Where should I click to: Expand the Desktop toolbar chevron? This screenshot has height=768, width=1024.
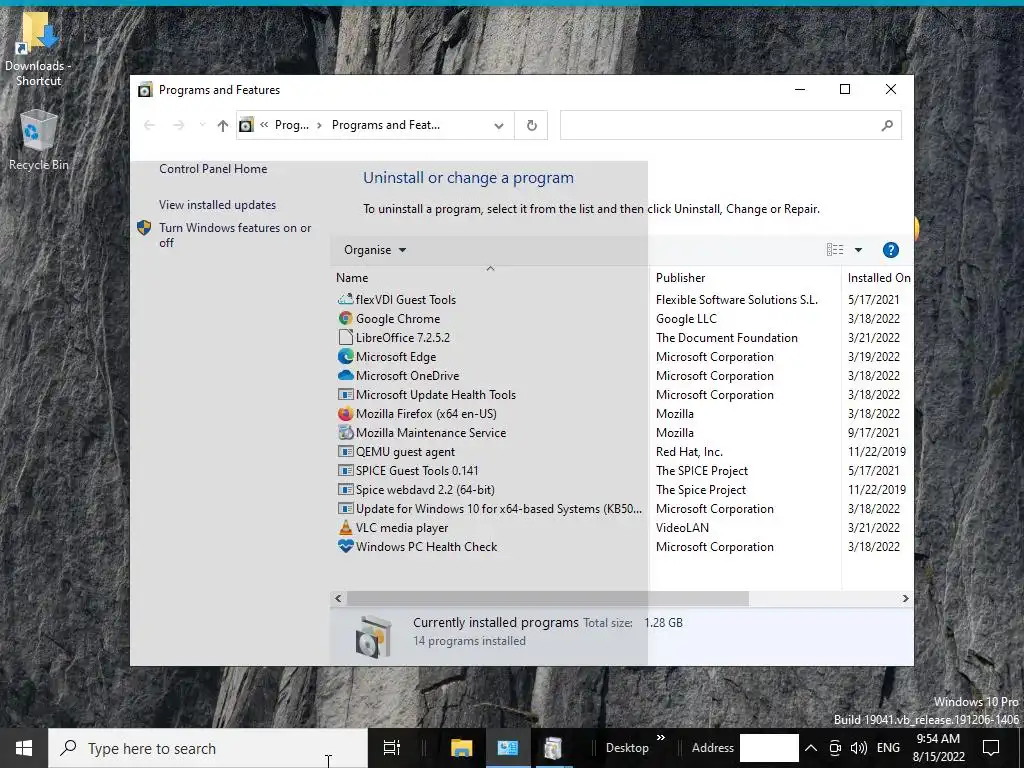(x=660, y=738)
